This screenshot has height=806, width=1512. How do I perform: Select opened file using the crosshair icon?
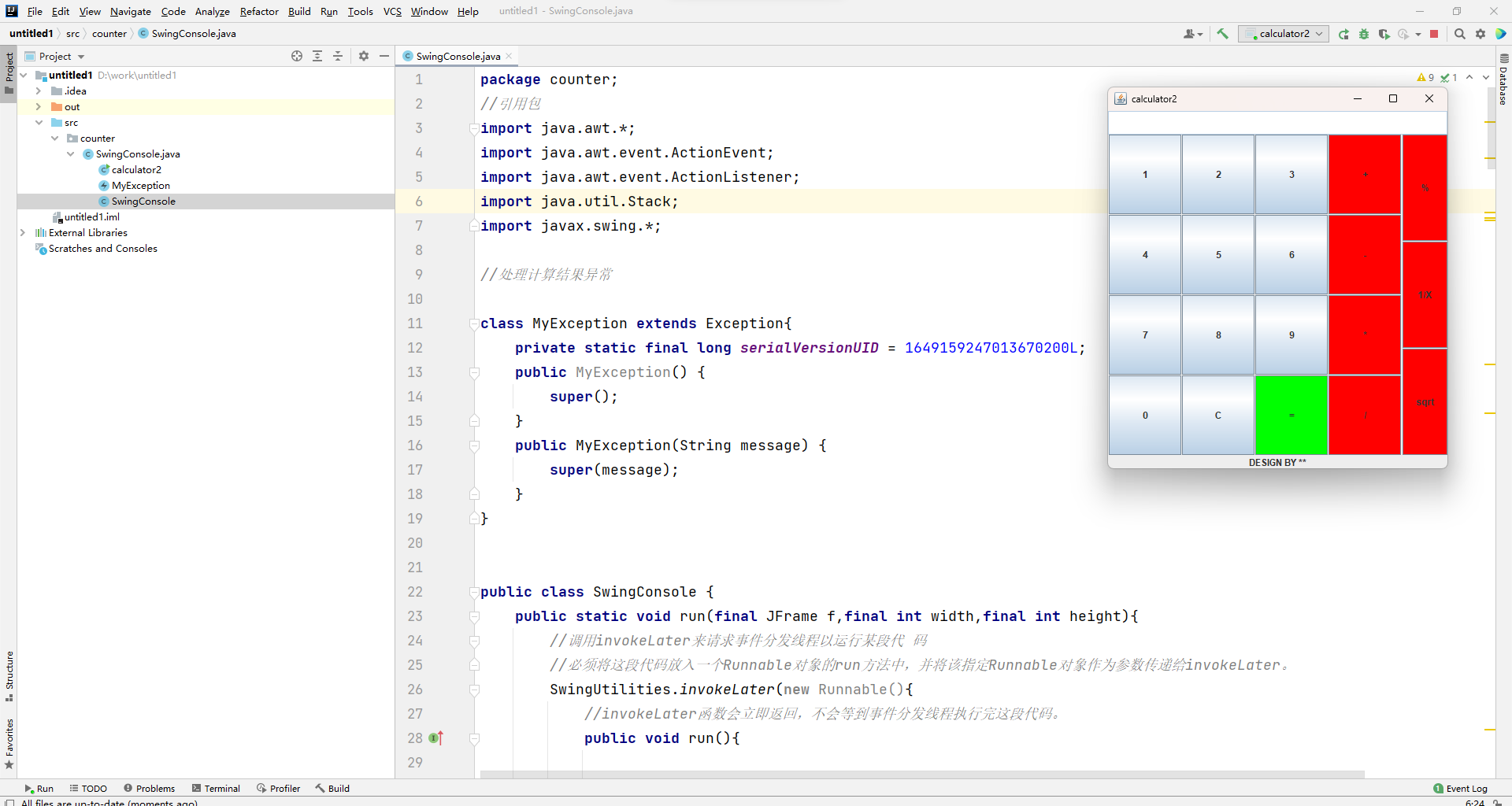[297, 56]
